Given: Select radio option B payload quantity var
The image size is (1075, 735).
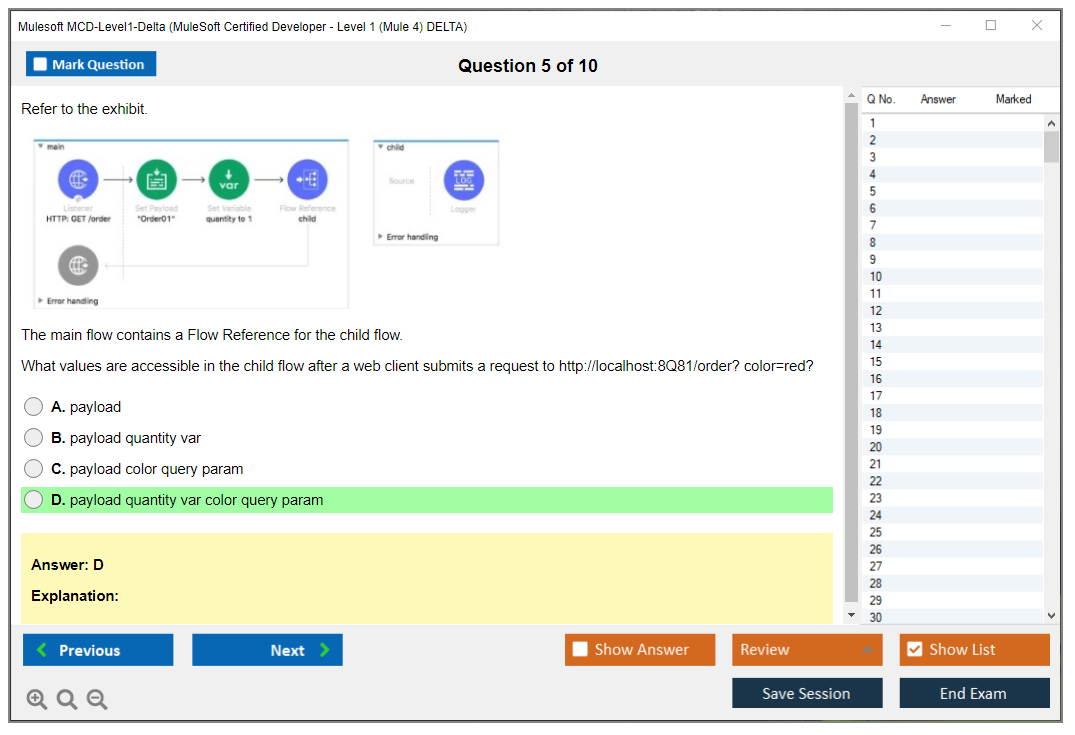Looking at the screenshot, I should click(x=34, y=438).
